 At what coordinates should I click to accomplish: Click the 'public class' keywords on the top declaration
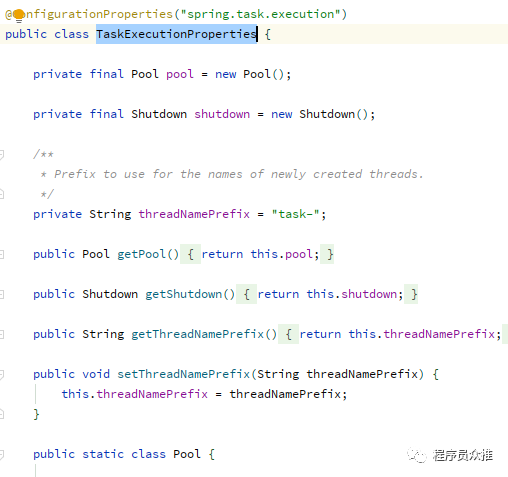[x=47, y=34]
